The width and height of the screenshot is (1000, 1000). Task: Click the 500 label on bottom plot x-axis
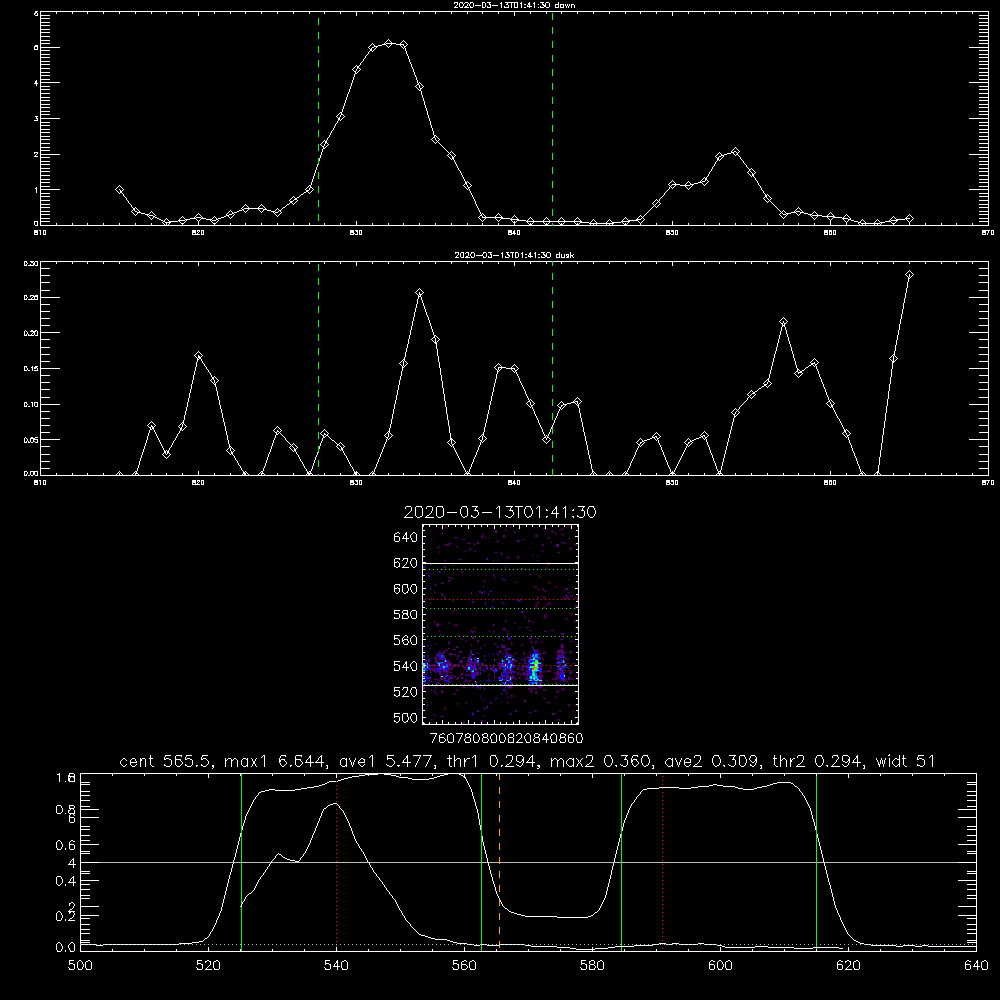pyautogui.click(x=80, y=966)
